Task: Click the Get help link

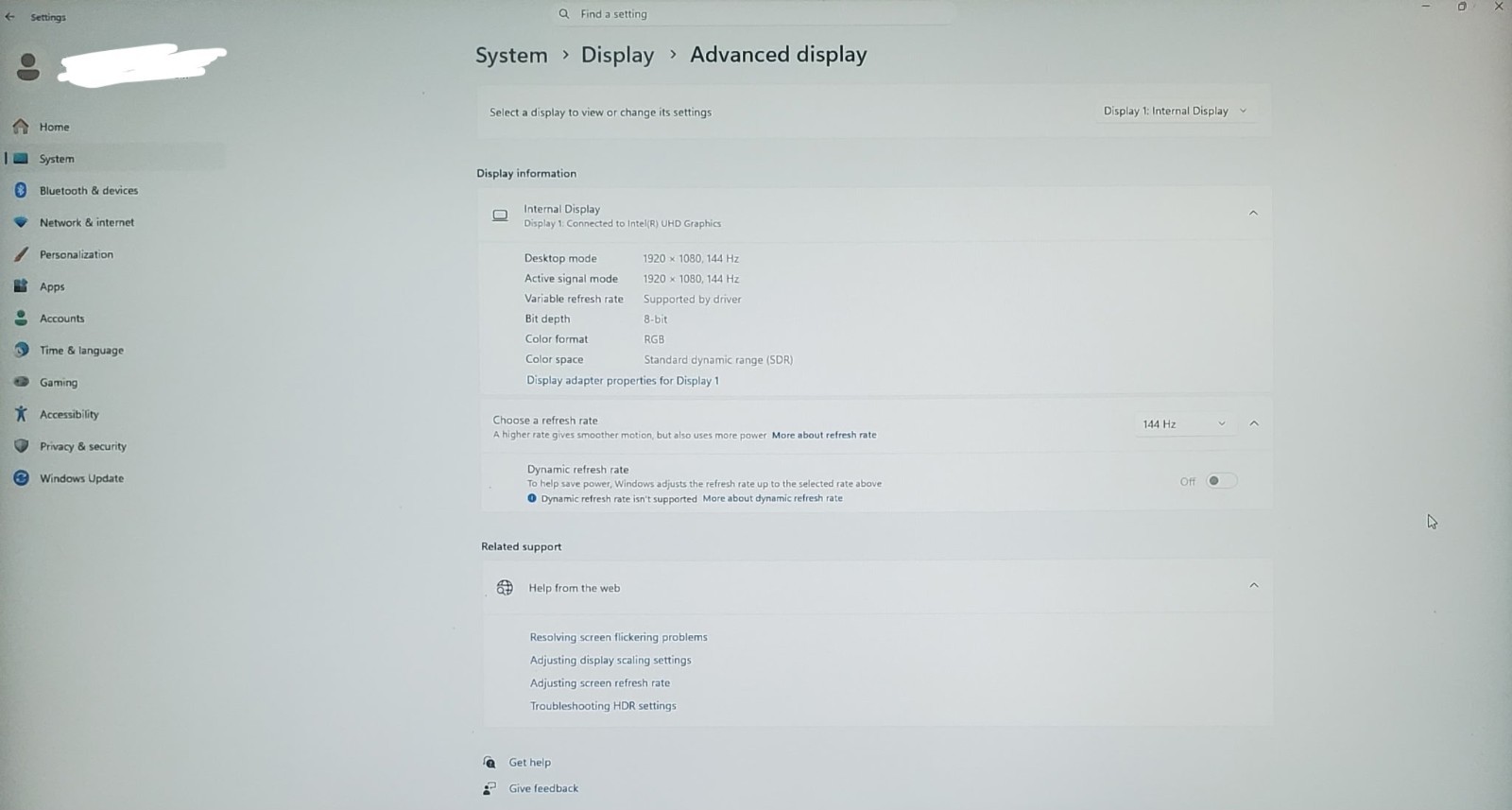Action: tap(529, 762)
